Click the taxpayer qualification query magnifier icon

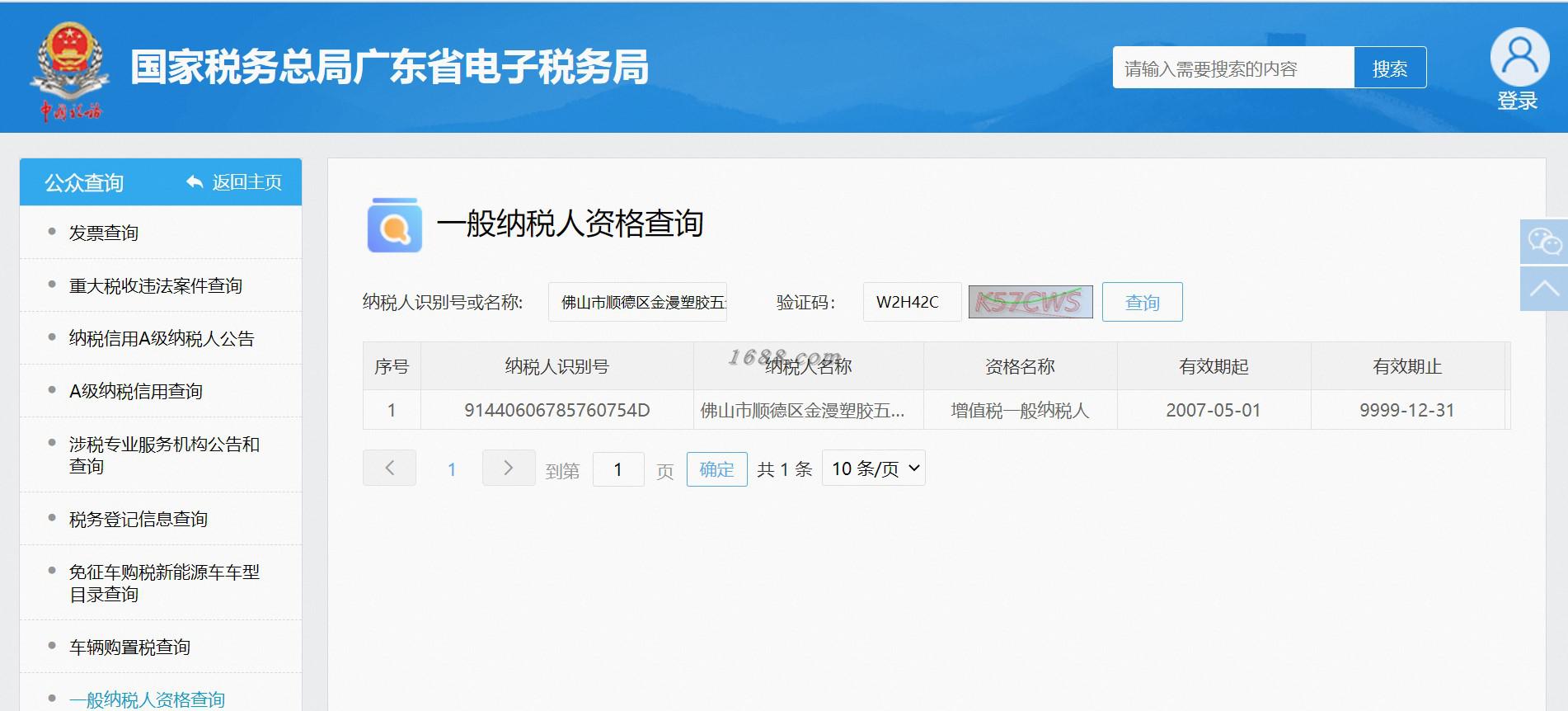pos(394,224)
